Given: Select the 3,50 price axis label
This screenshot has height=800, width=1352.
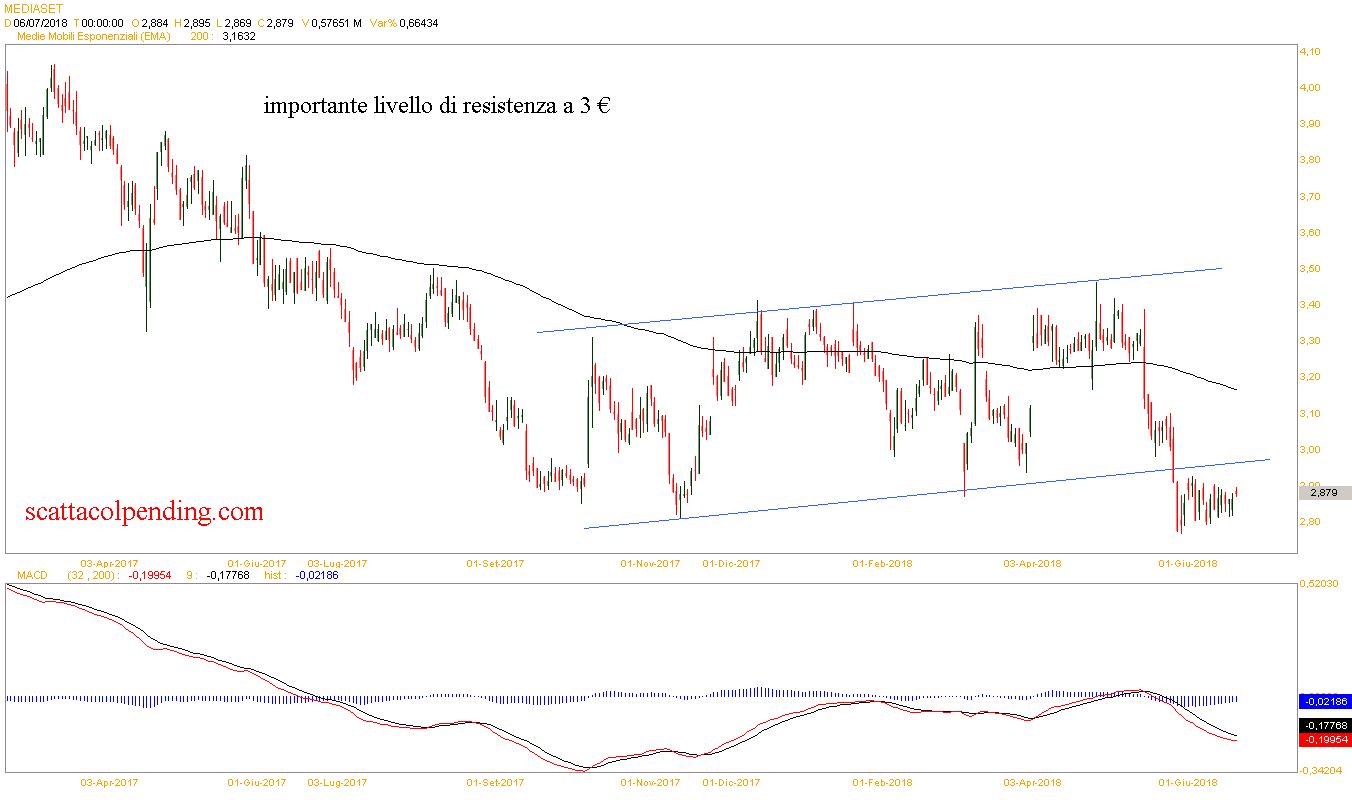Looking at the screenshot, I should [x=1310, y=268].
